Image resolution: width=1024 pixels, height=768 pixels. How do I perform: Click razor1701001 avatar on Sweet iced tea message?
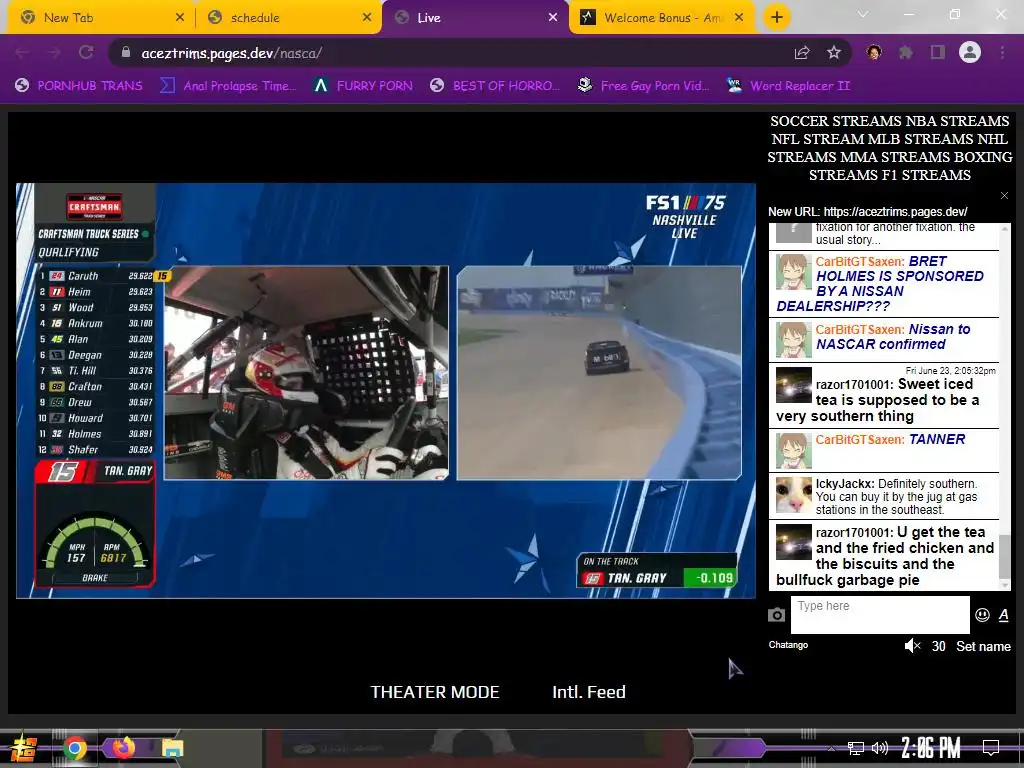793,384
